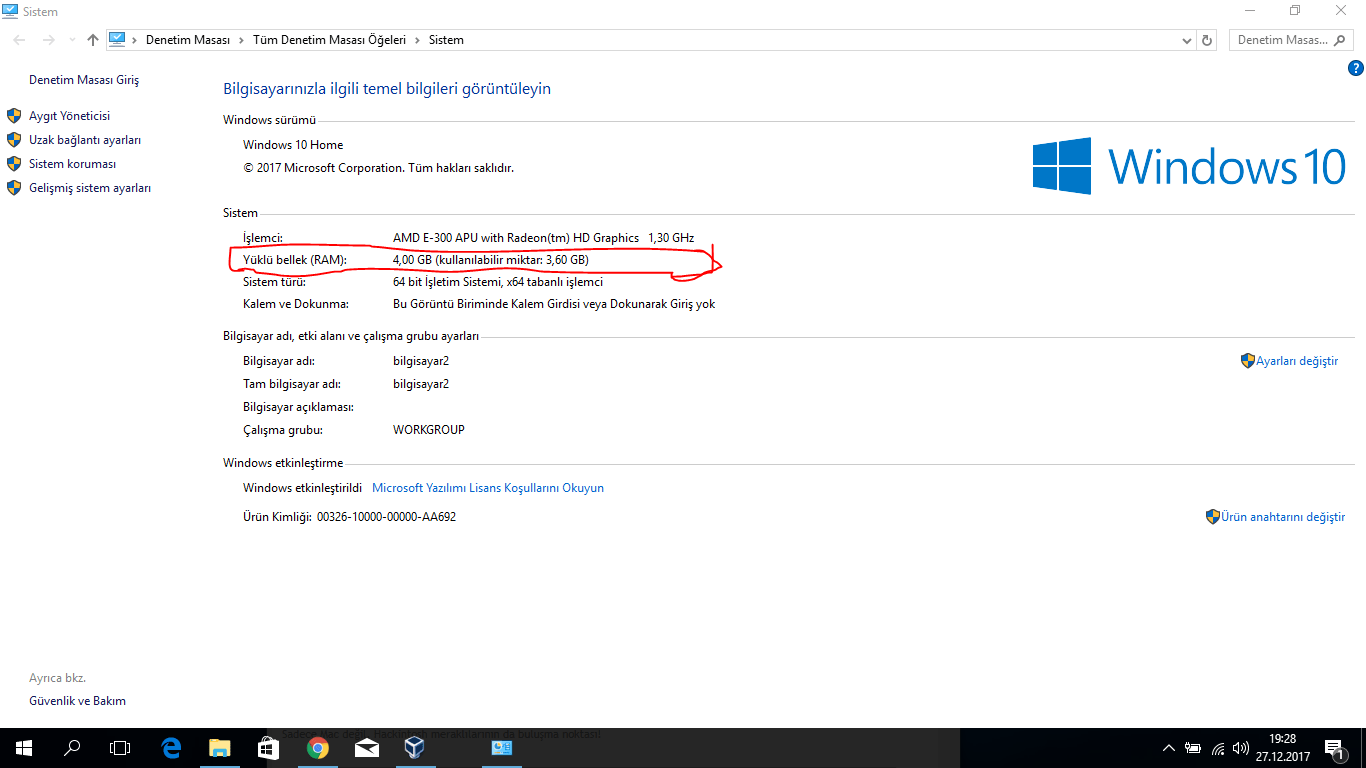Open Task View
This screenshot has width=1366, height=768.
tap(120, 748)
